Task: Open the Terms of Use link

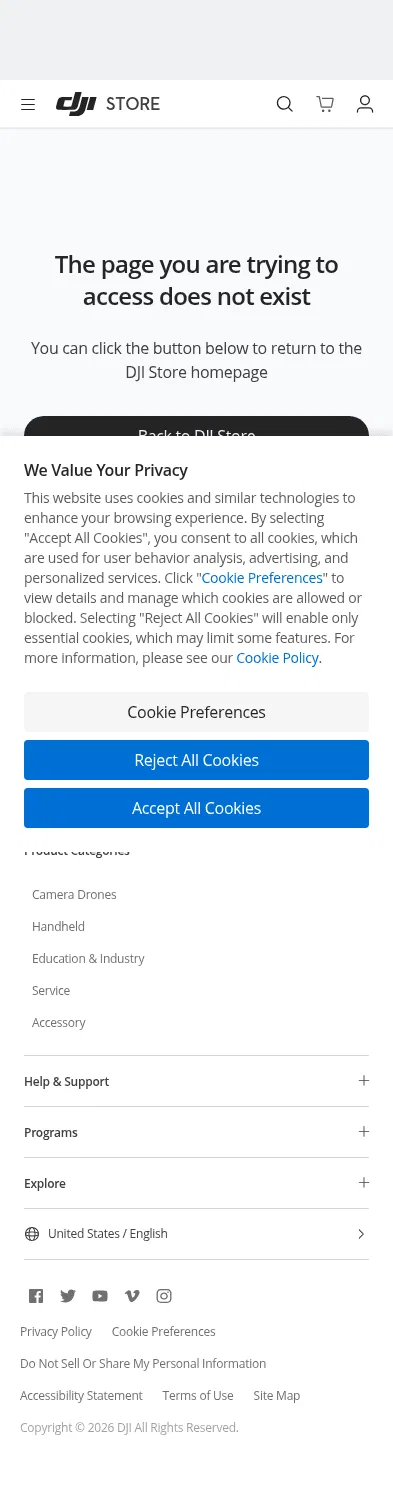Action: point(198,1395)
